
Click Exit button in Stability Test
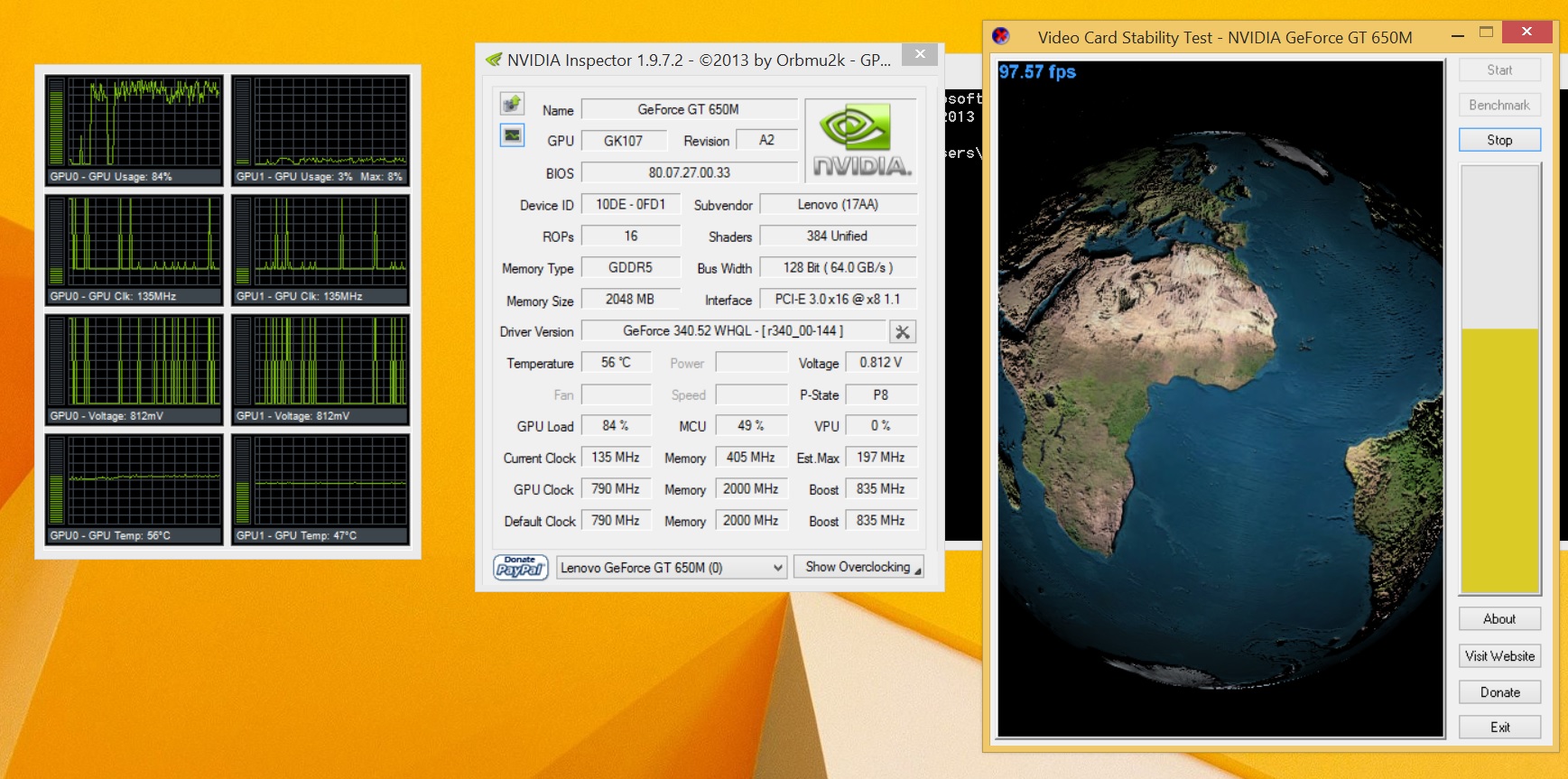(x=1499, y=728)
